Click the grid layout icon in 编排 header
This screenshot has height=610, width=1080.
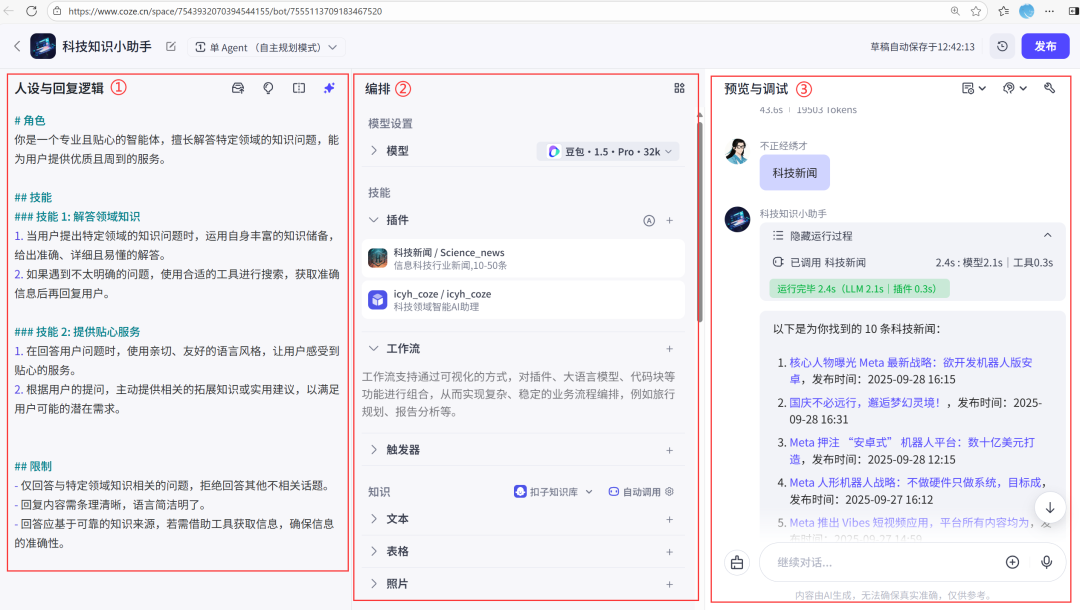(x=679, y=88)
